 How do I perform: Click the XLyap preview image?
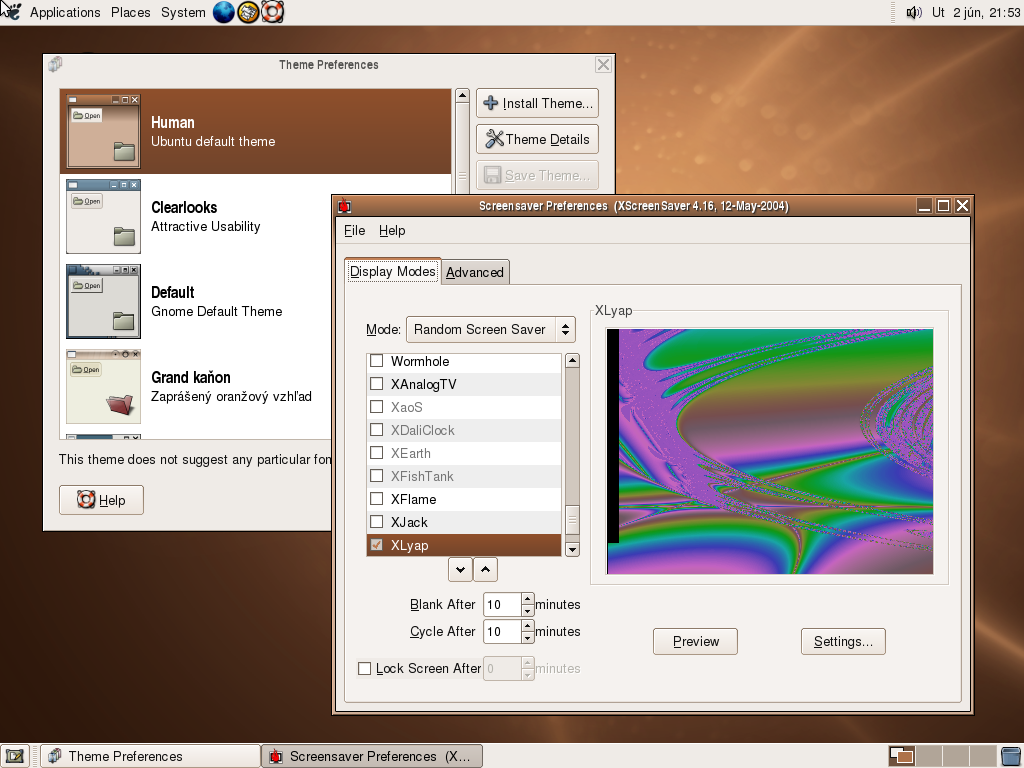(x=770, y=451)
